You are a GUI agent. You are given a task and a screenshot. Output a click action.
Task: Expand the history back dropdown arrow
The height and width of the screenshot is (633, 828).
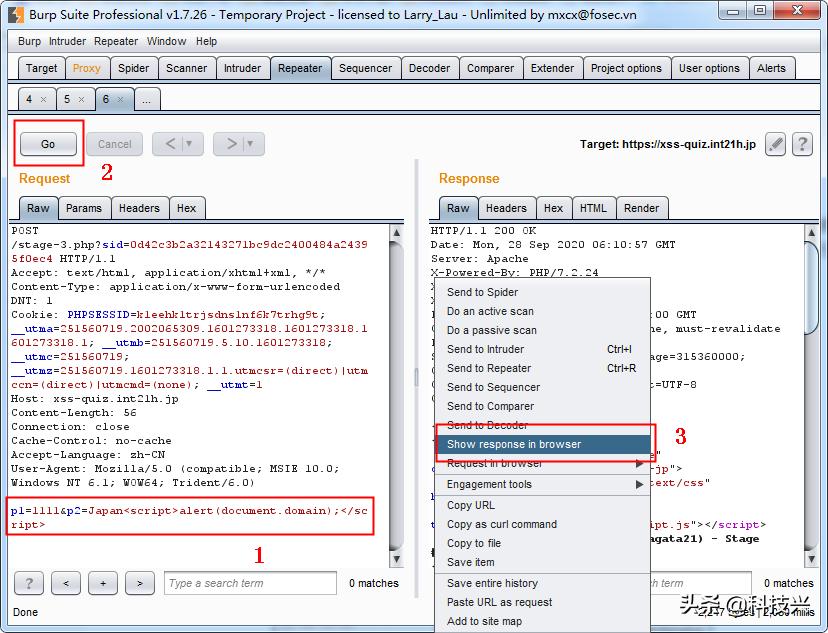pyautogui.click(x=188, y=144)
